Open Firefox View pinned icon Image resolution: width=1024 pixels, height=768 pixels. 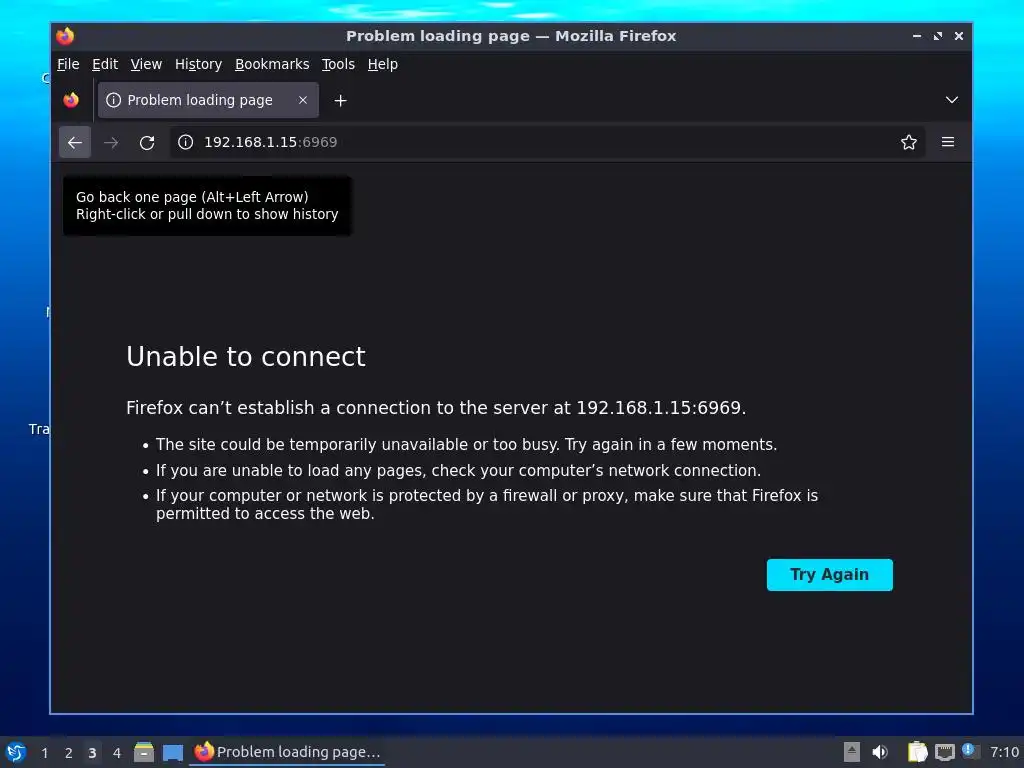pyautogui.click(x=71, y=100)
